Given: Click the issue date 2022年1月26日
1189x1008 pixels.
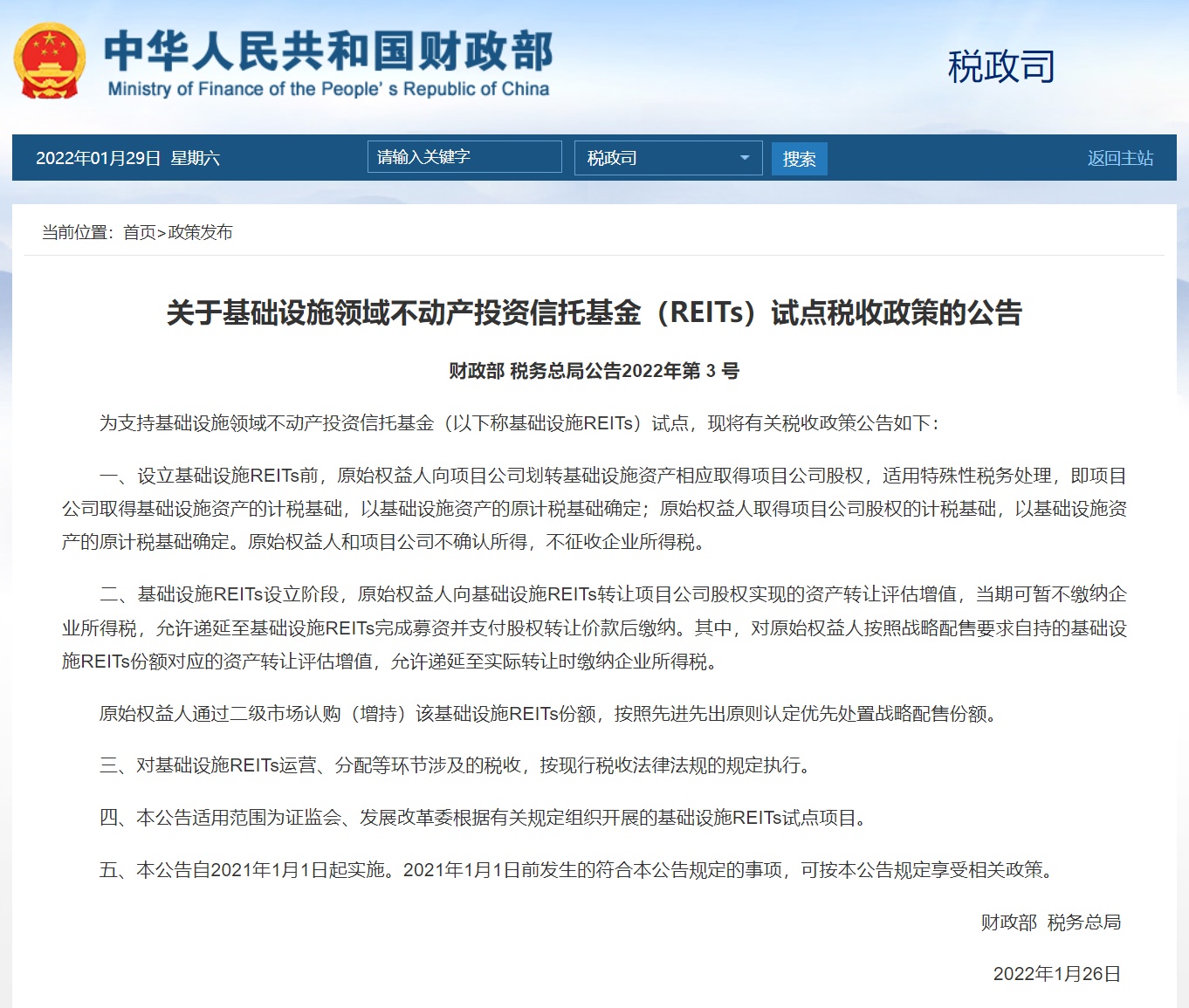Looking at the screenshot, I should click(1056, 974).
